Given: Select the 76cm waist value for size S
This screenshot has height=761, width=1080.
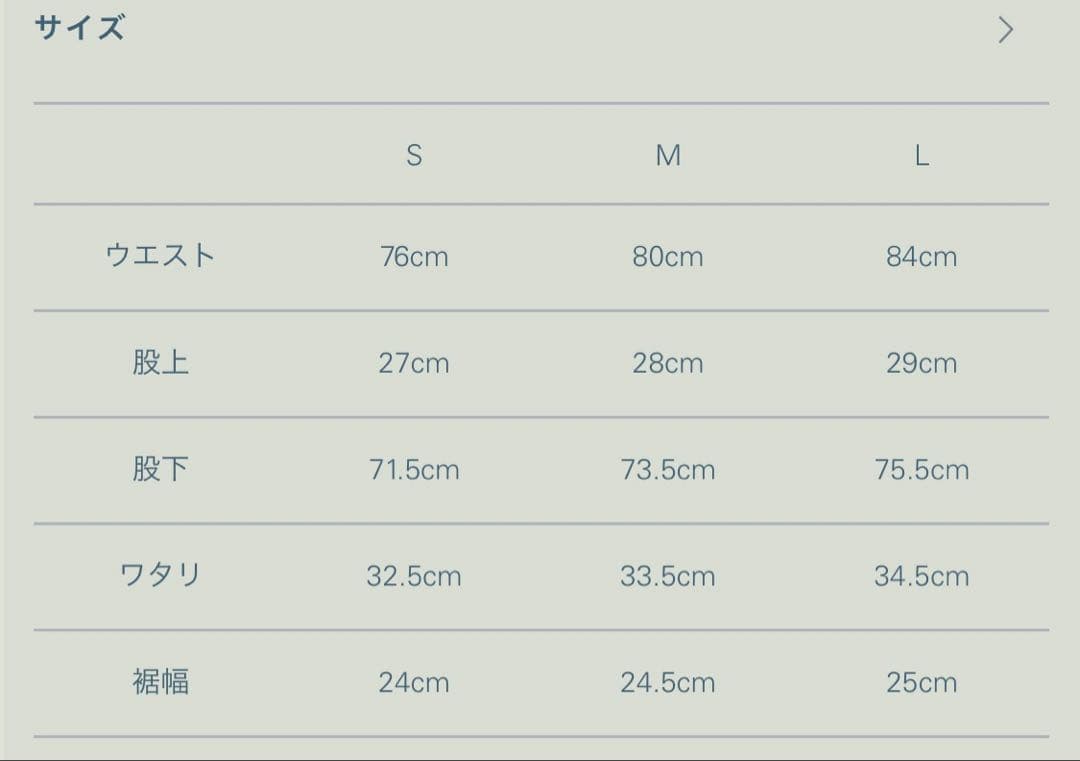Looking at the screenshot, I should (x=415, y=256).
